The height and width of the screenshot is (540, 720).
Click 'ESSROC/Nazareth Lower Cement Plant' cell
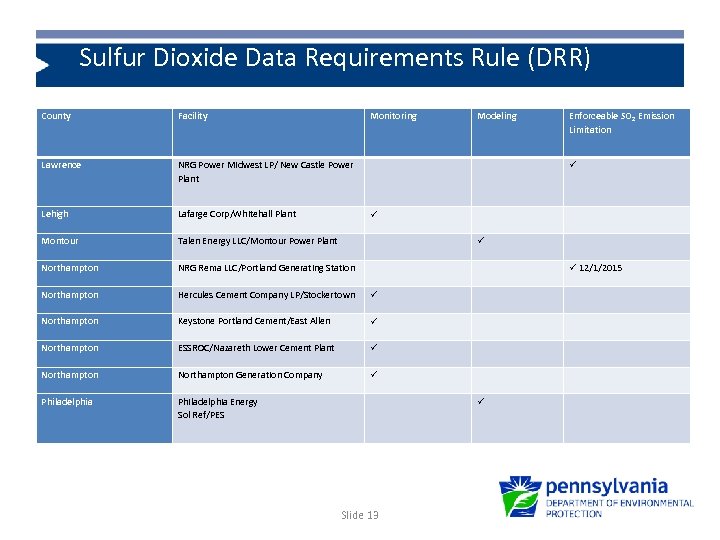[268, 353]
